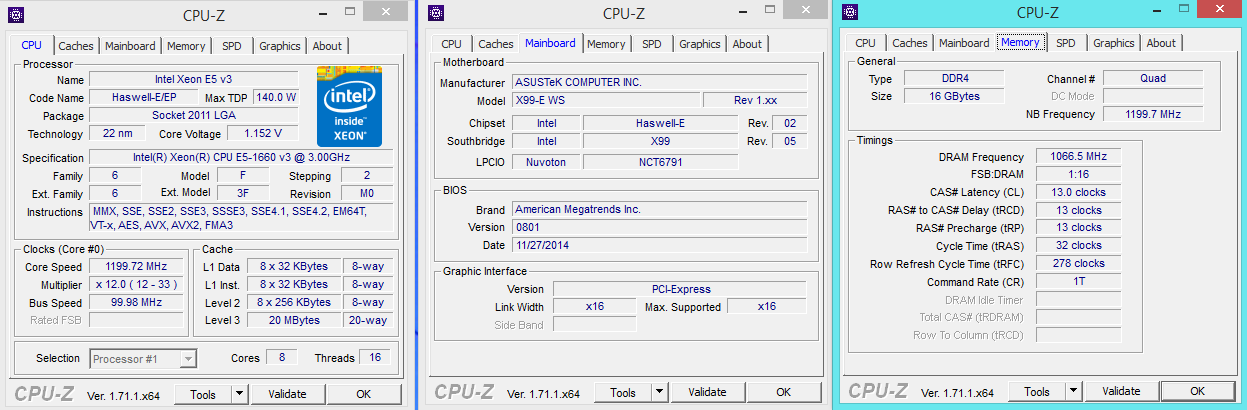
Task: Expand the Tools dropdown arrow in the Memory window
Action: tap(1074, 391)
